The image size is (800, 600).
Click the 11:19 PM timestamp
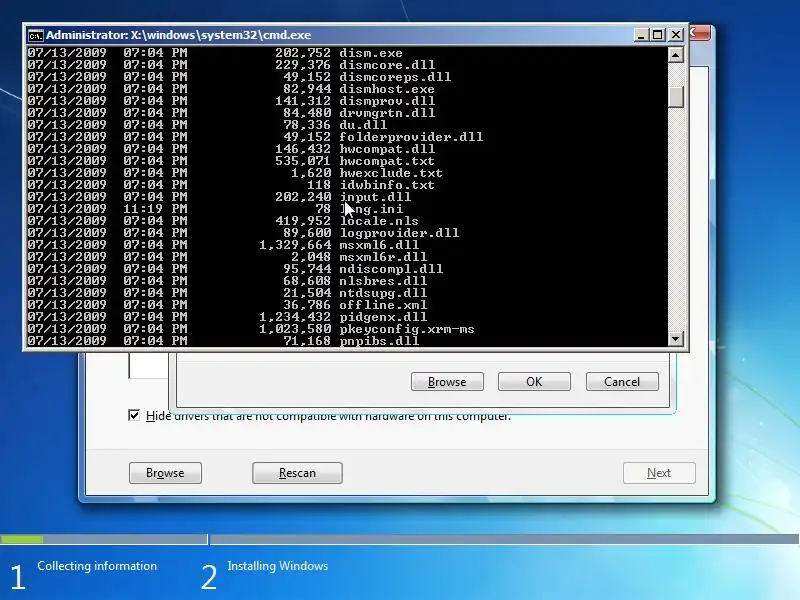click(x=155, y=209)
